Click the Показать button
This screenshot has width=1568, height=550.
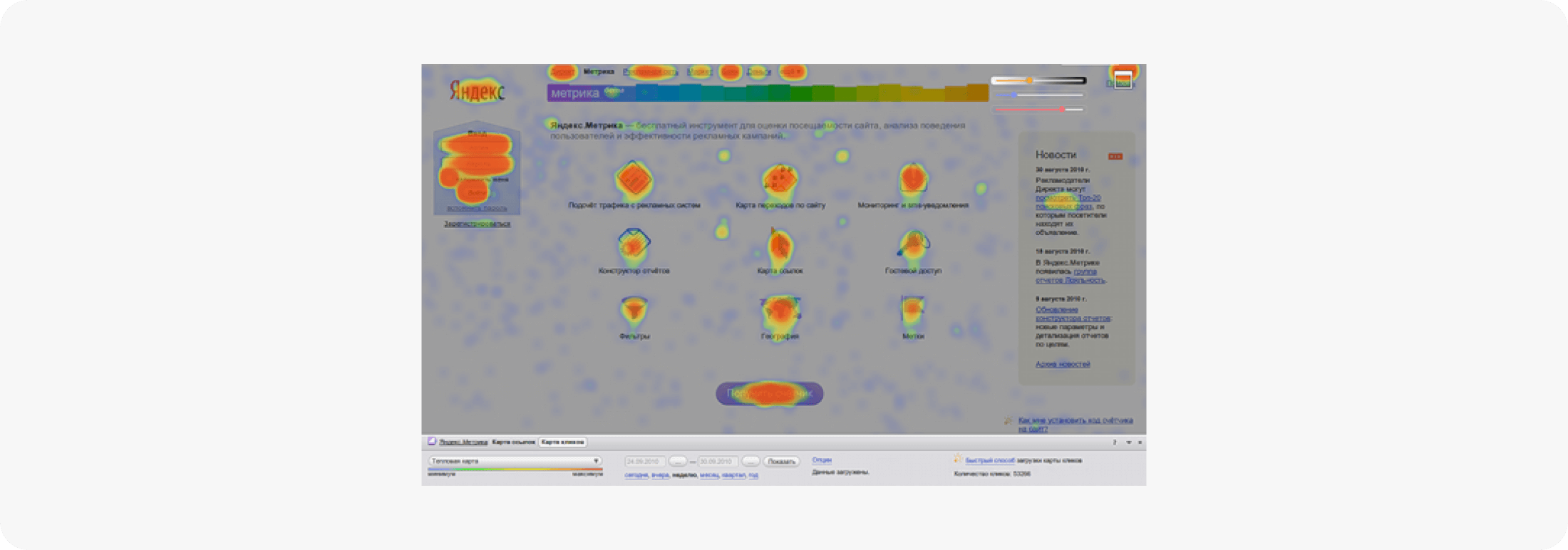(781, 462)
